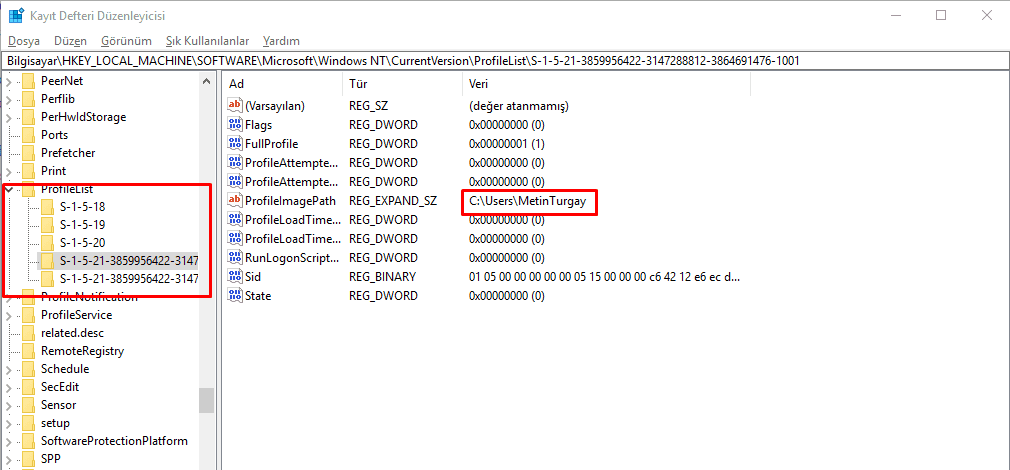
Task: Collapse the ProfileList tree node
Action: 9,189
